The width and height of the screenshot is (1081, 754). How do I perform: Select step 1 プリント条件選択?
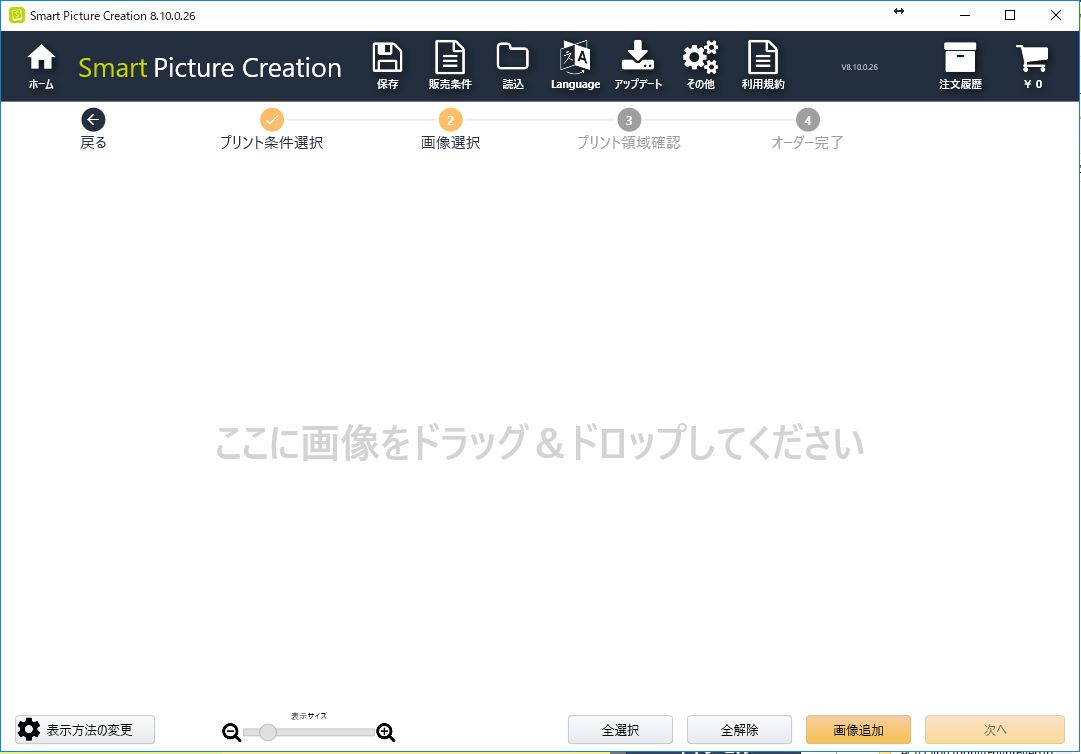(x=271, y=121)
